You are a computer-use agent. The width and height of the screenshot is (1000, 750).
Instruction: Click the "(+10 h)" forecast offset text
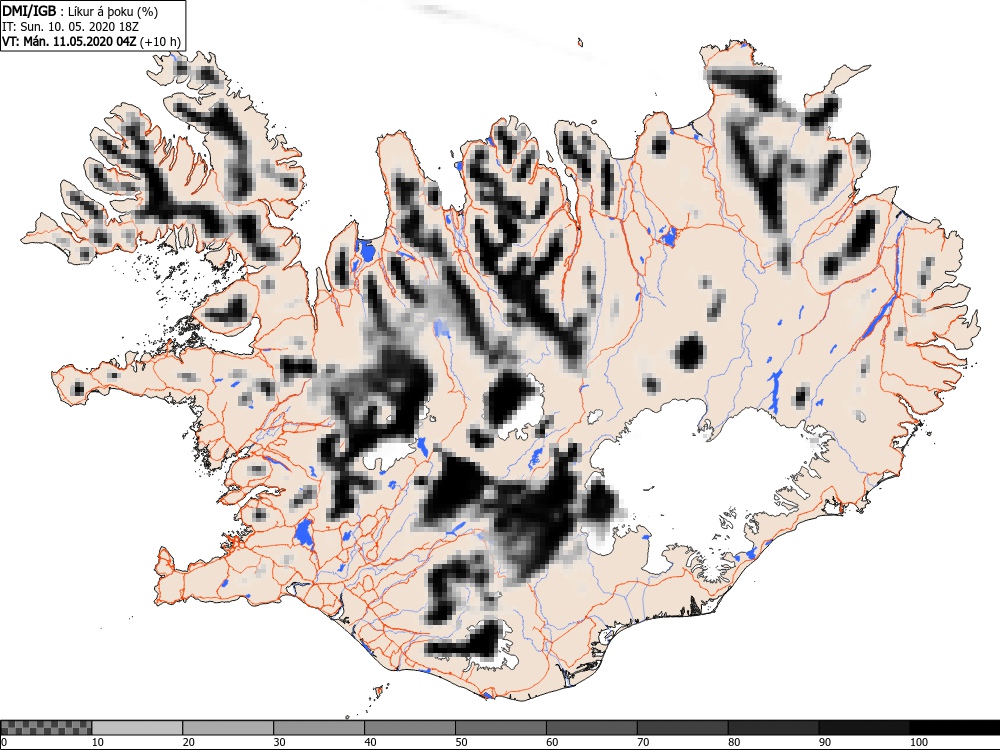coord(160,42)
